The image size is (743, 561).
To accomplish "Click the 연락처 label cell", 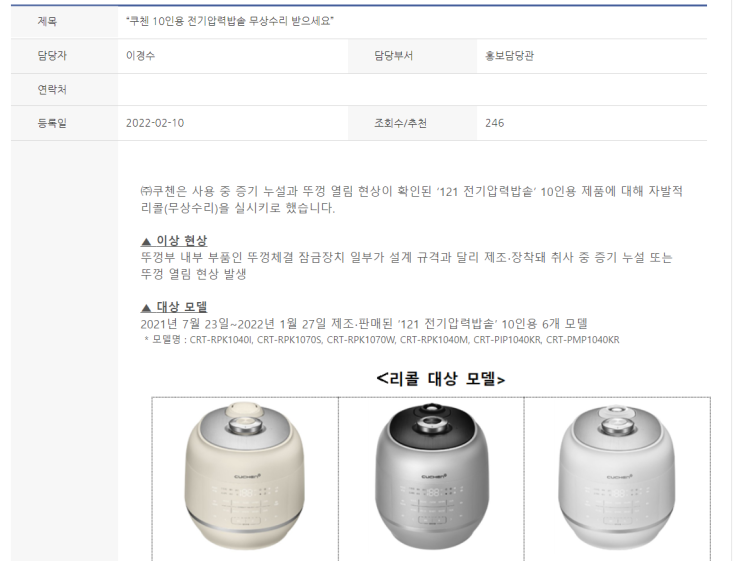I will tap(64, 90).
